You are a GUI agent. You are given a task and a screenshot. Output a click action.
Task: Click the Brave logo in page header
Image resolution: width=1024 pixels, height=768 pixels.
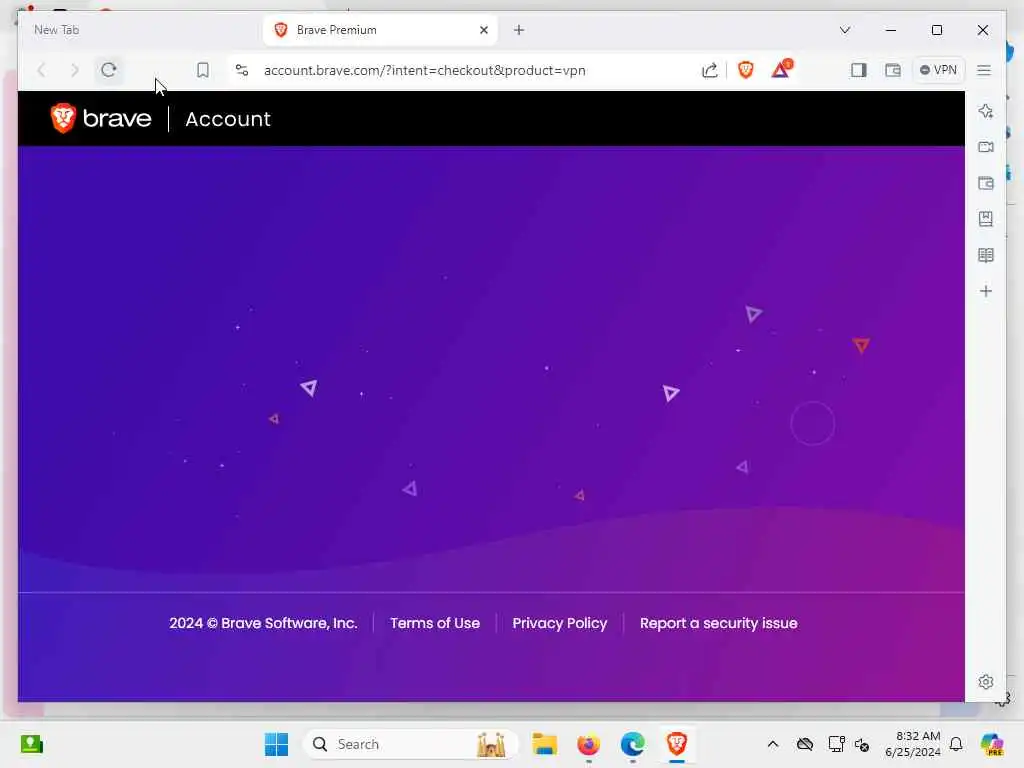coord(101,118)
